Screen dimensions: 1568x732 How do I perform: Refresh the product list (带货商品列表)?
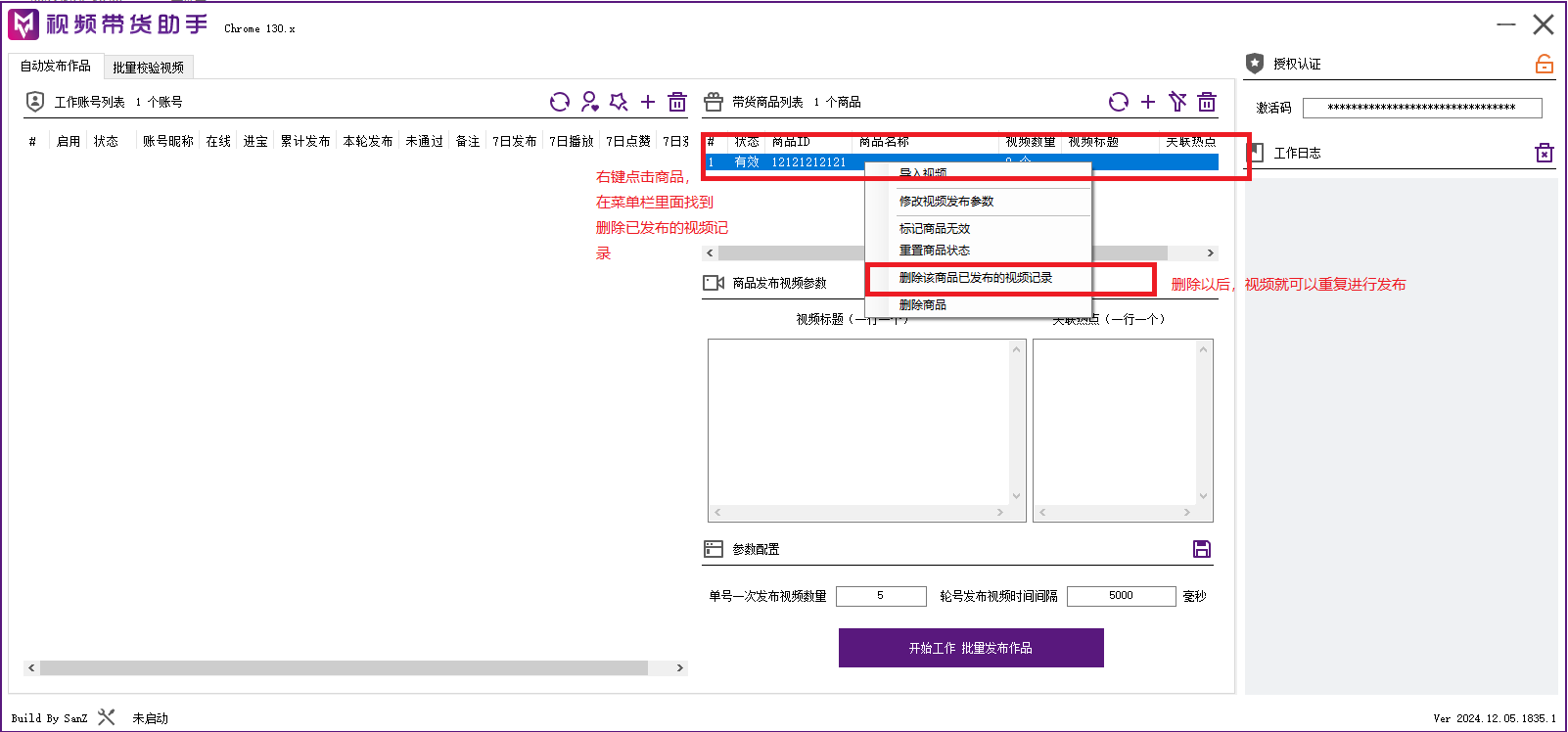tap(1118, 102)
